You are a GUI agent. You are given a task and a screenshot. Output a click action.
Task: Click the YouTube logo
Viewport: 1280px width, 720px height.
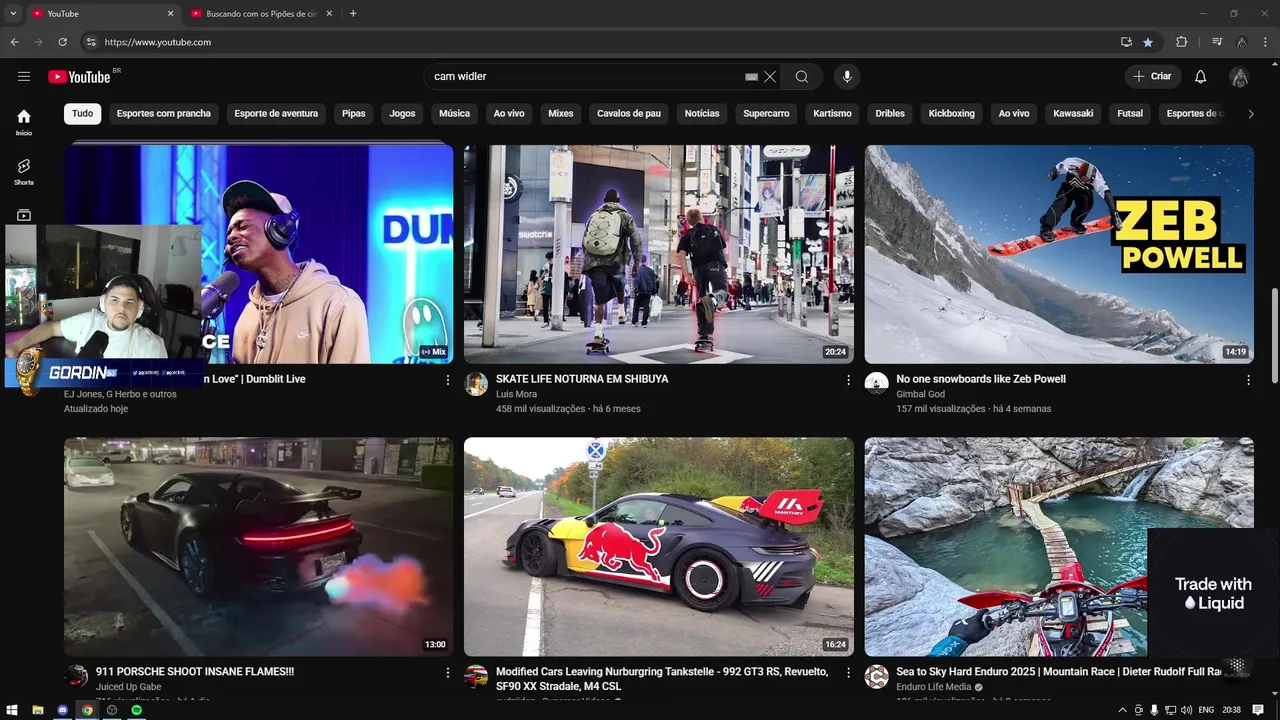(x=79, y=77)
